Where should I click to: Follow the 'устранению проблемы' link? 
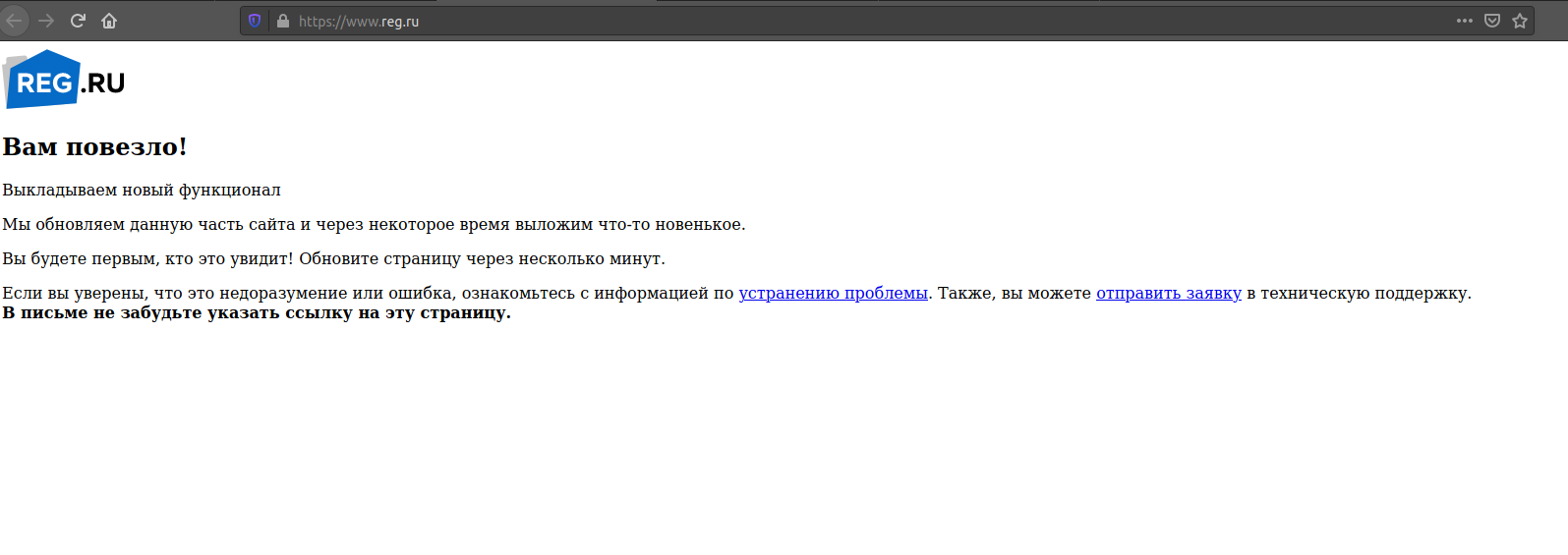click(833, 293)
